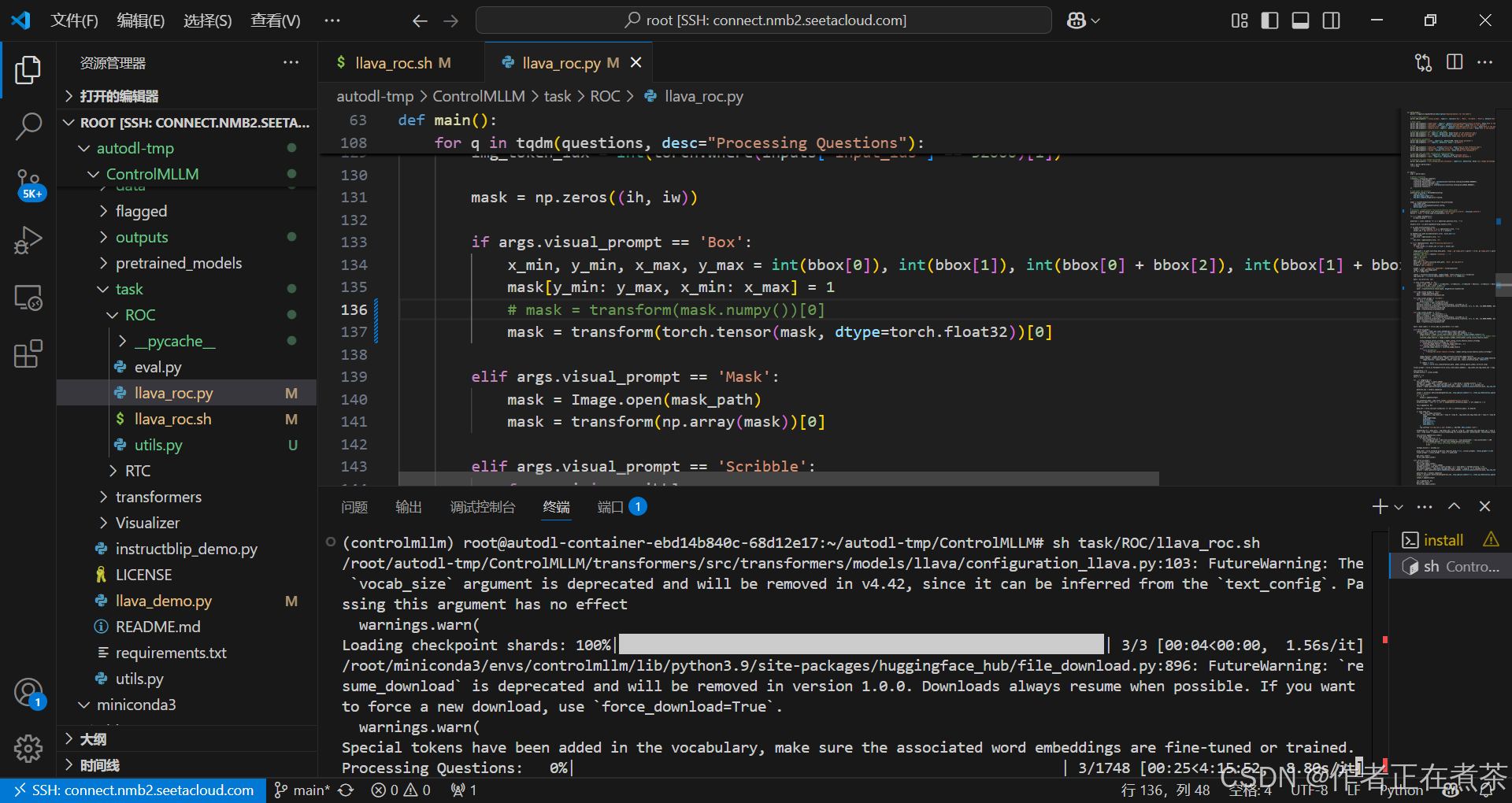
Task: Open Run and Debug view
Action: tap(28, 241)
